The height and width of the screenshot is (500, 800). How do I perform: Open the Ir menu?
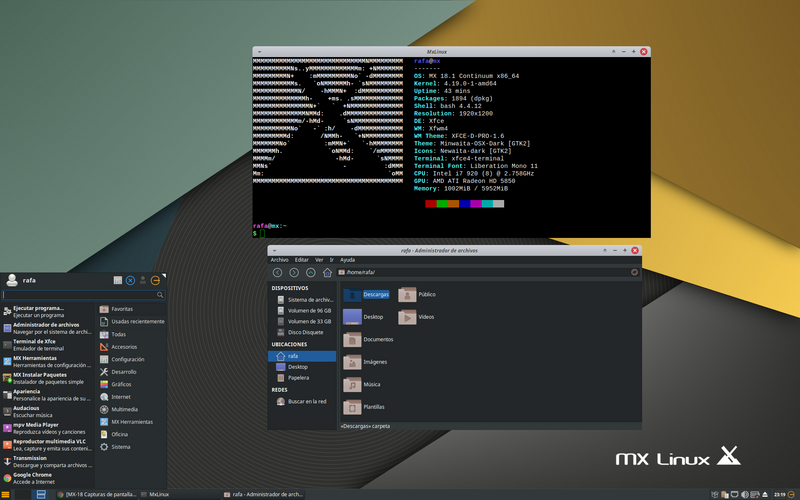tap(332, 260)
